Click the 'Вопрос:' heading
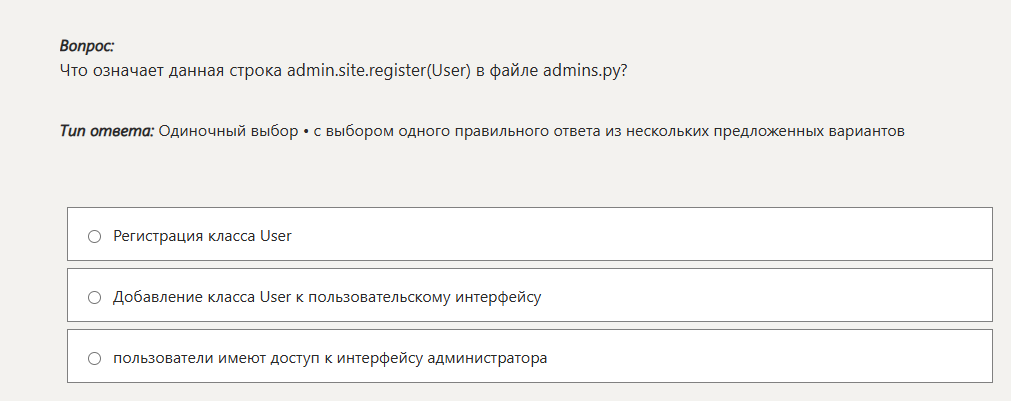1011x401 pixels. 87,46
